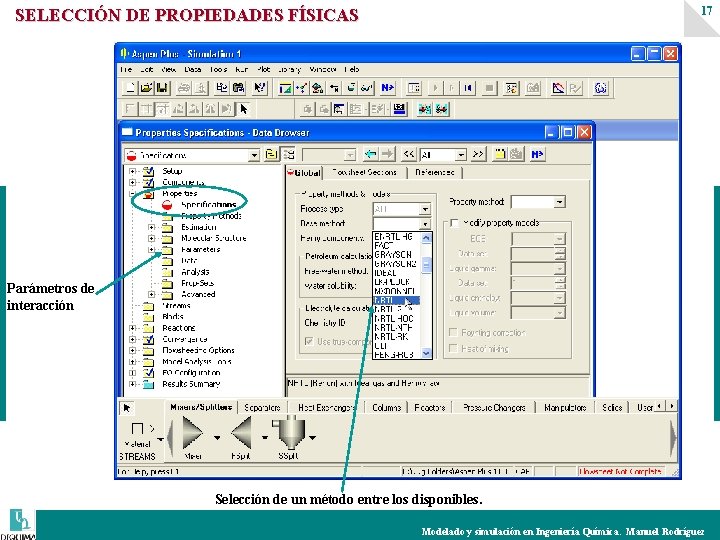Expand the Advanced folder node

[x=152, y=294]
